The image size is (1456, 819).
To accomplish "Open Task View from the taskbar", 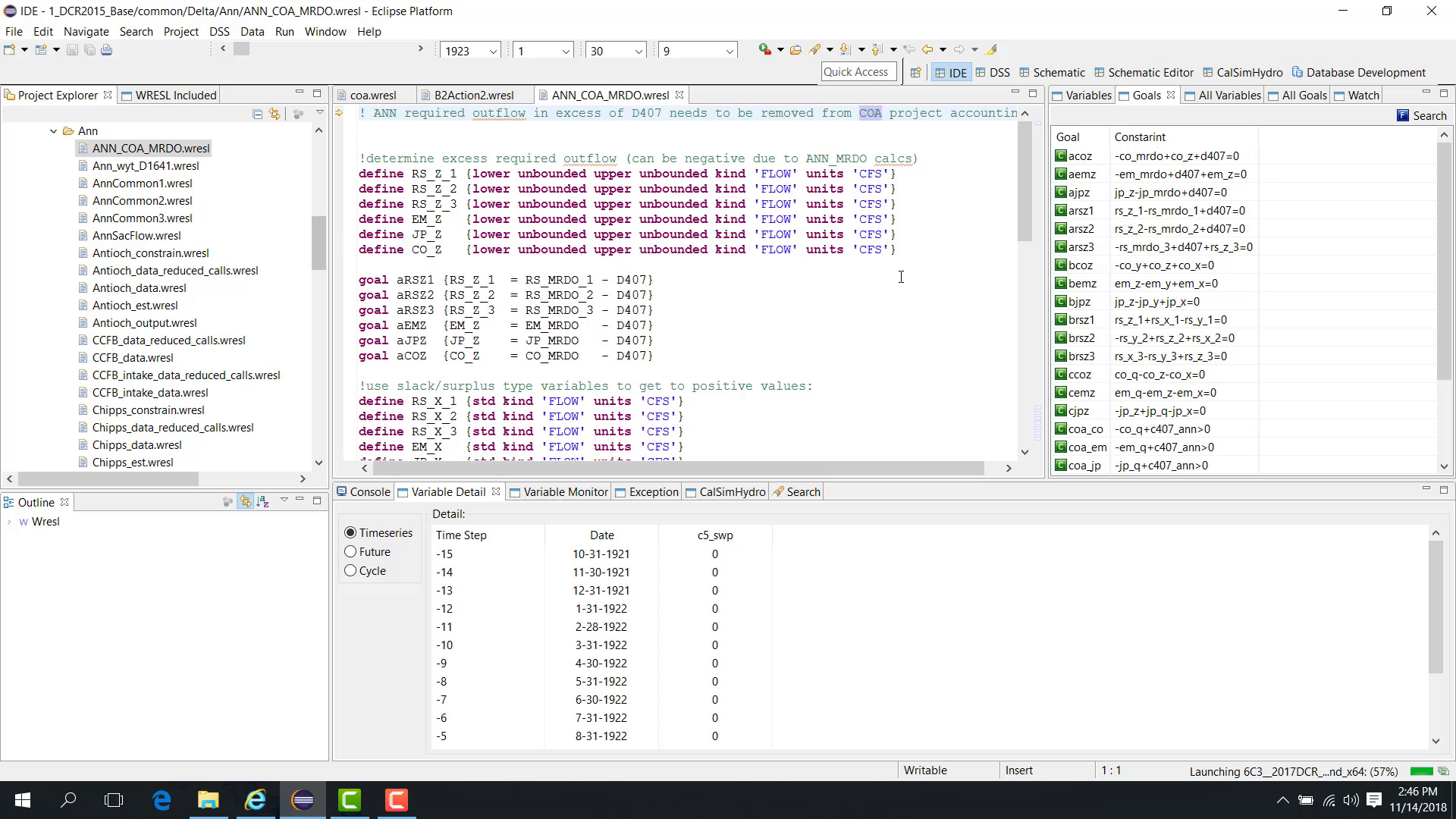I will tap(114, 800).
